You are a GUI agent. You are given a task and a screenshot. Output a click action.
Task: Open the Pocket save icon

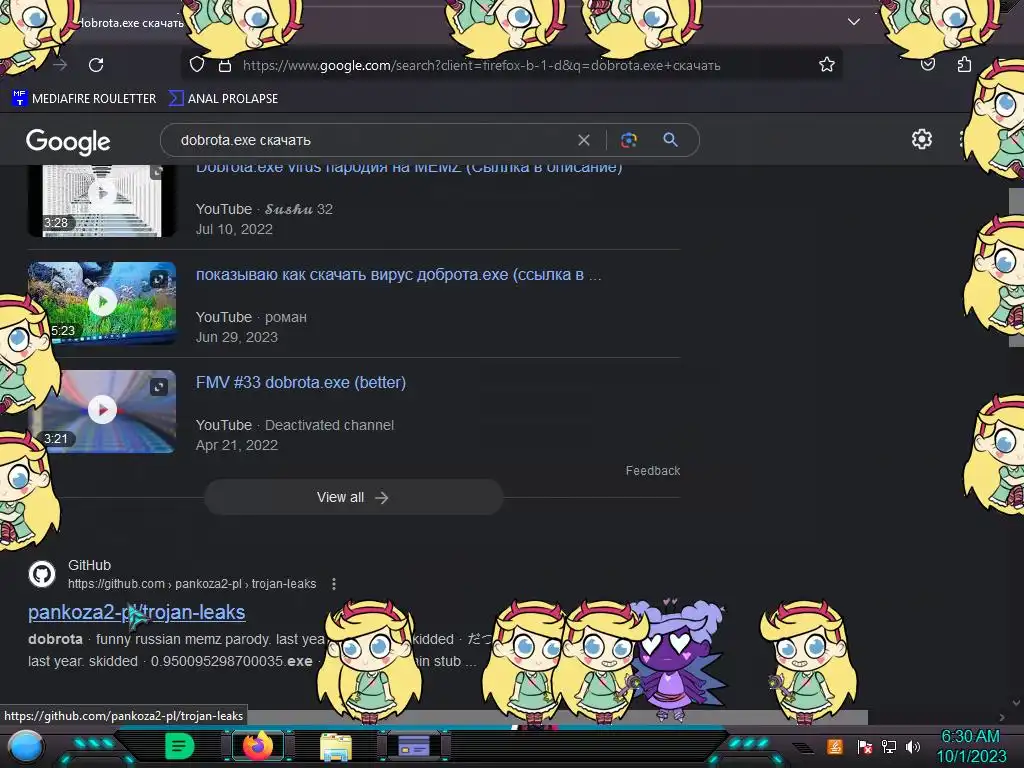coord(927,64)
